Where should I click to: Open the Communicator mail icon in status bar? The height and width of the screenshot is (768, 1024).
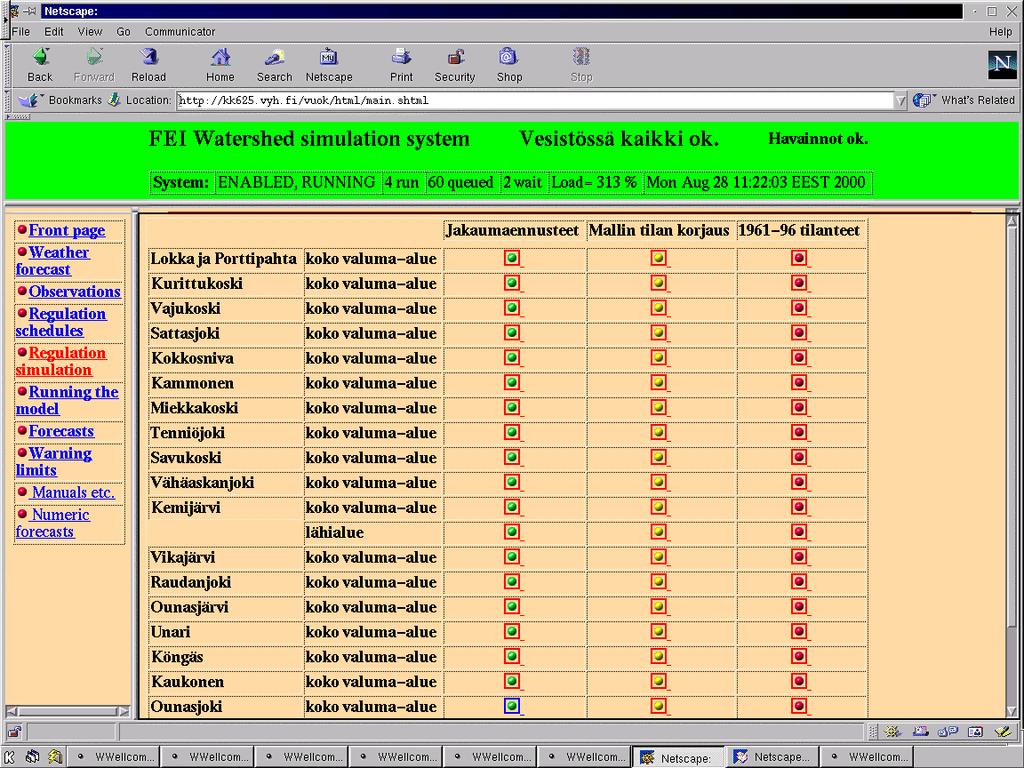click(x=921, y=731)
